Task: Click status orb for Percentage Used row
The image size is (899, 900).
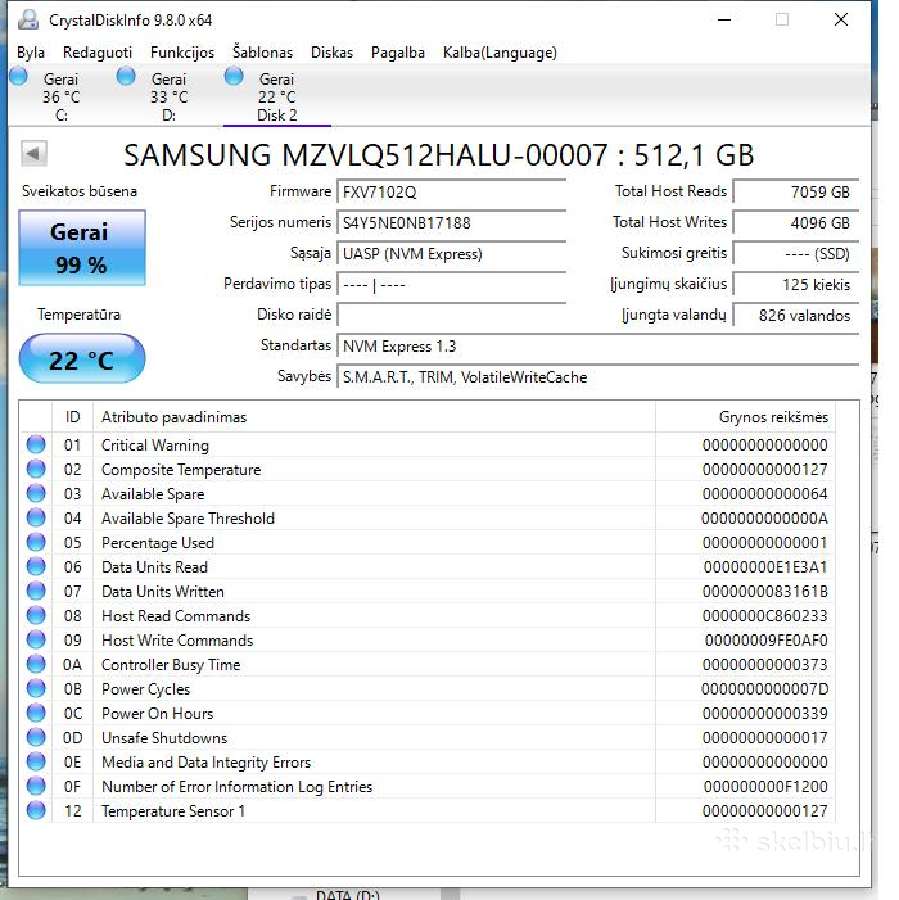Action: pyautogui.click(x=36, y=542)
